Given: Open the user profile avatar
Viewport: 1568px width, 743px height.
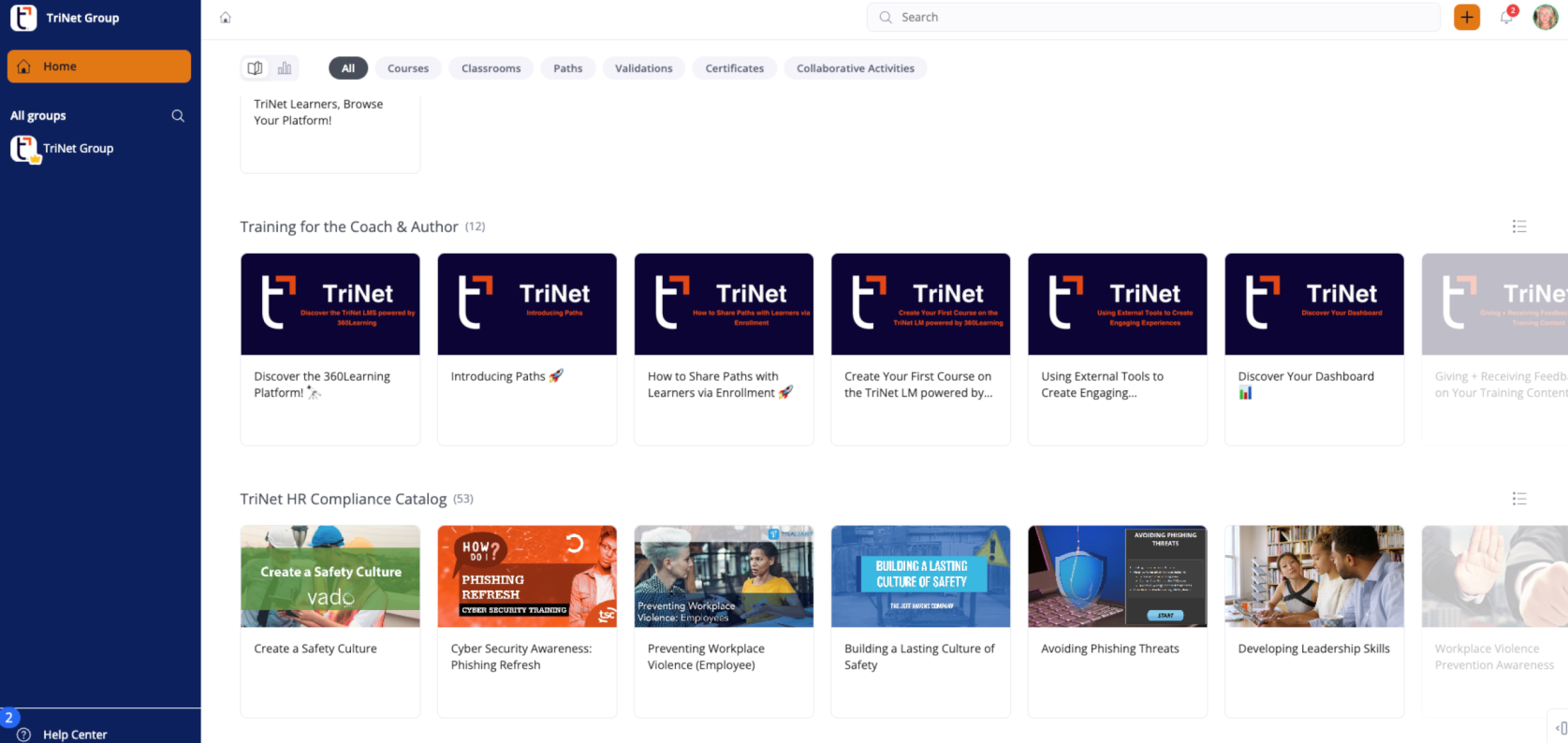Looking at the screenshot, I should [1546, 17].
